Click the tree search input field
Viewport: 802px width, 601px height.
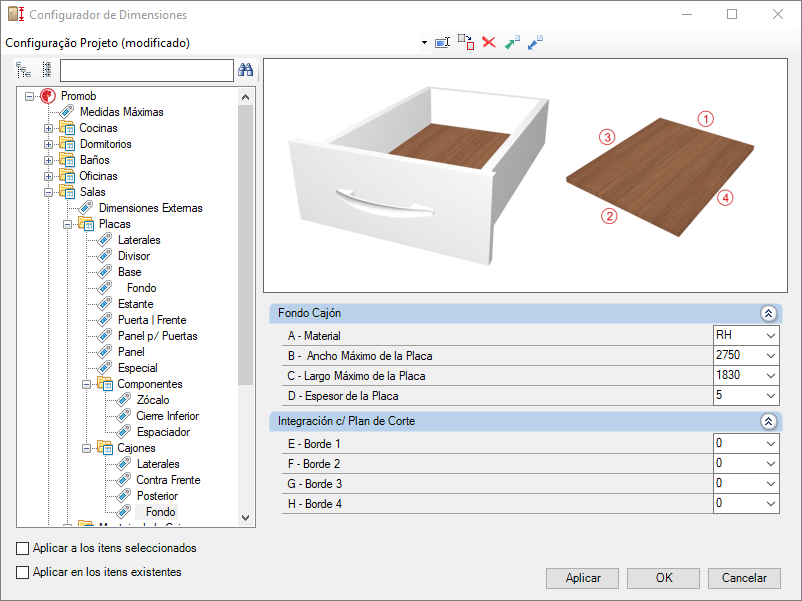pyautogui.click(x=147, y=70)
